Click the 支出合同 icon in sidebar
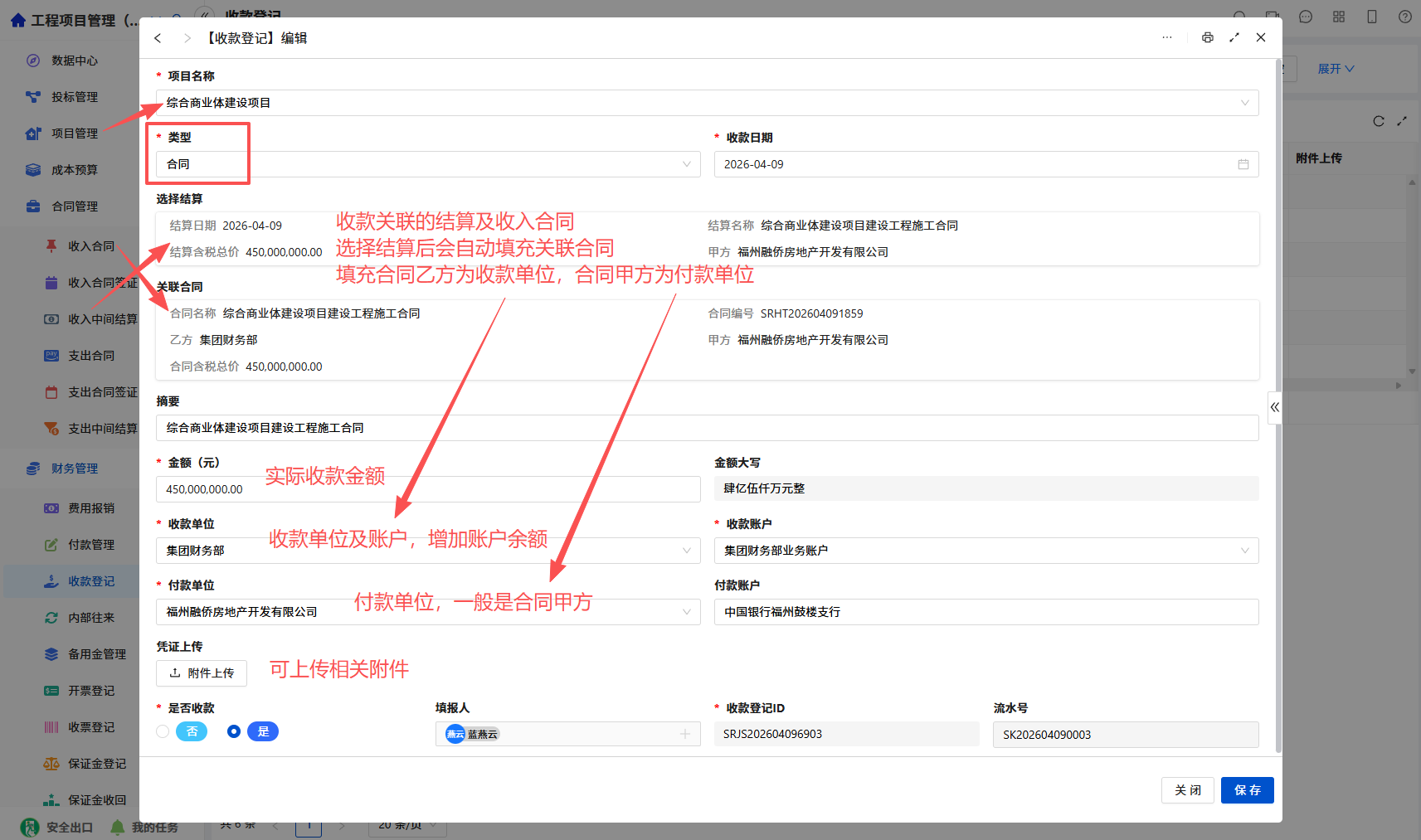The height and width of the screenshot is (840, 1421). pyautogui.click(x=51, y=356)
